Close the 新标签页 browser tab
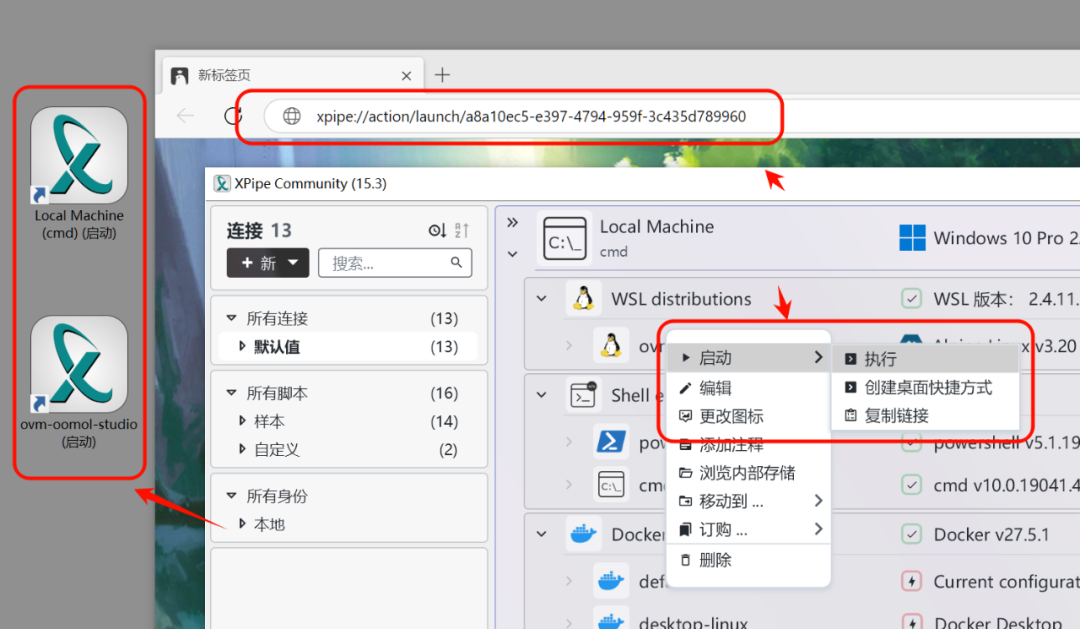This screenshot has width=1080, height=629. 406,75
